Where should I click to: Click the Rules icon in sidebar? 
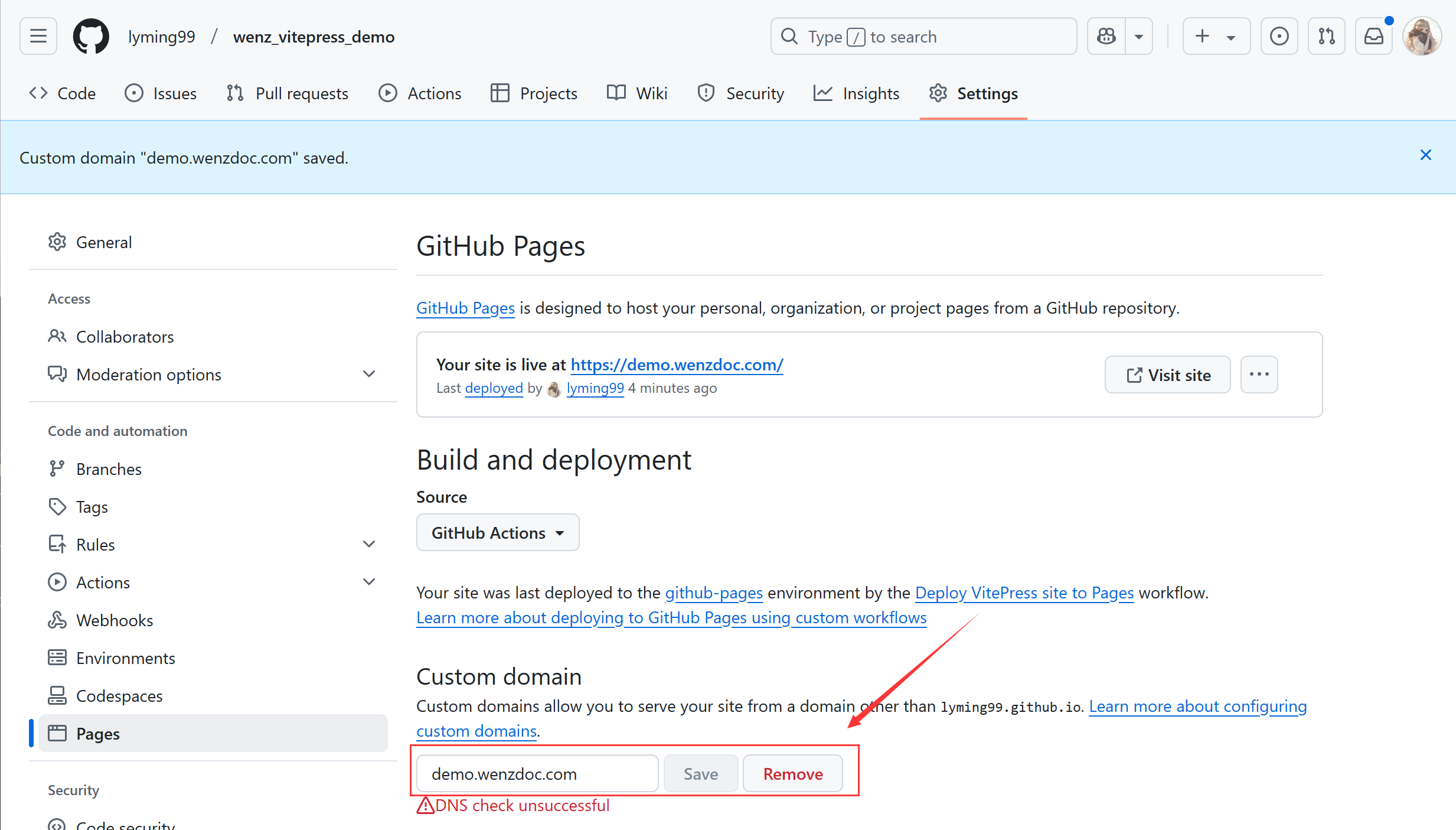(57, 544)
